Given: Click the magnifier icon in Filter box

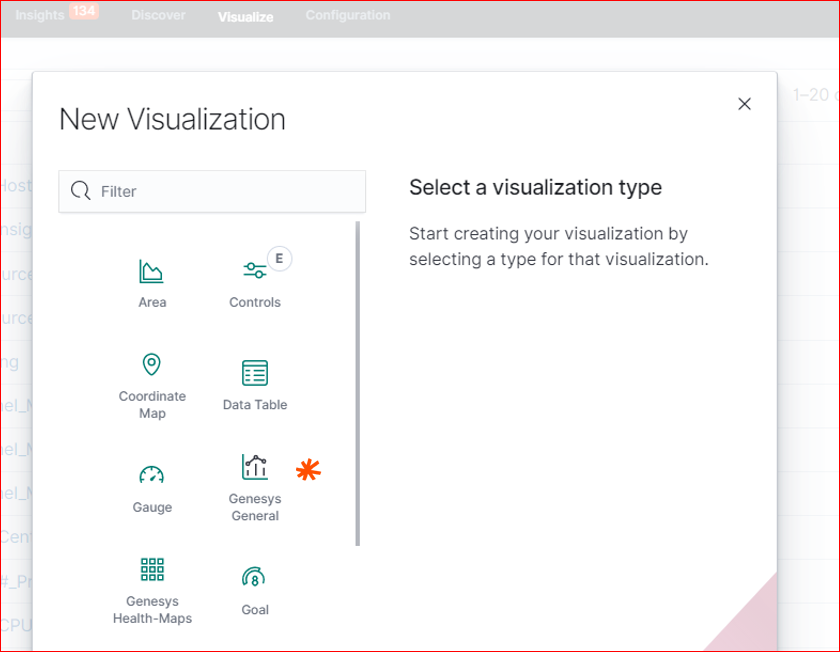Looking at the screenshot, I should click(x=82, y=191).
